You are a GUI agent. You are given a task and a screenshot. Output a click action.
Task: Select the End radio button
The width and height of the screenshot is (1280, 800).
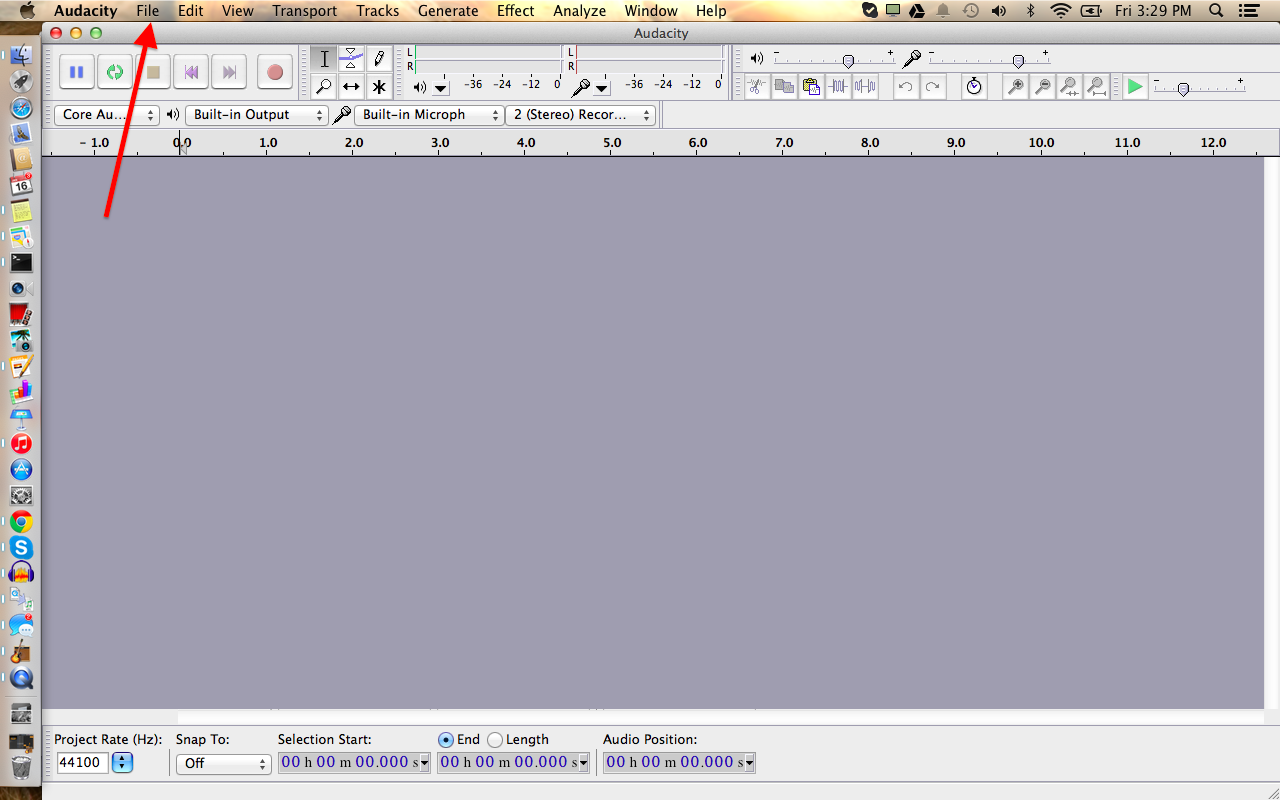pos(446,740)
